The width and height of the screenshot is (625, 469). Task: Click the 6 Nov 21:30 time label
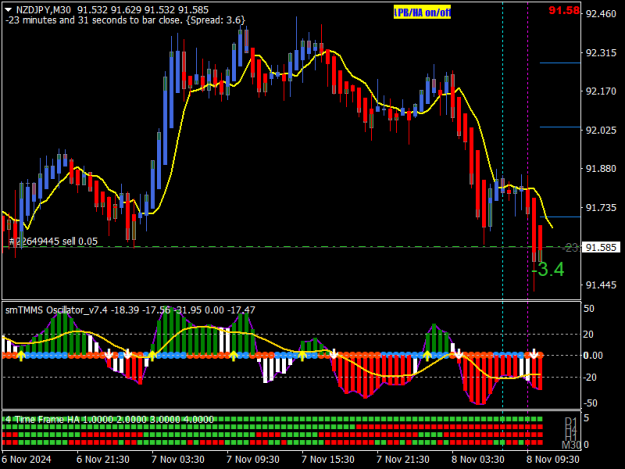point(103,459)
